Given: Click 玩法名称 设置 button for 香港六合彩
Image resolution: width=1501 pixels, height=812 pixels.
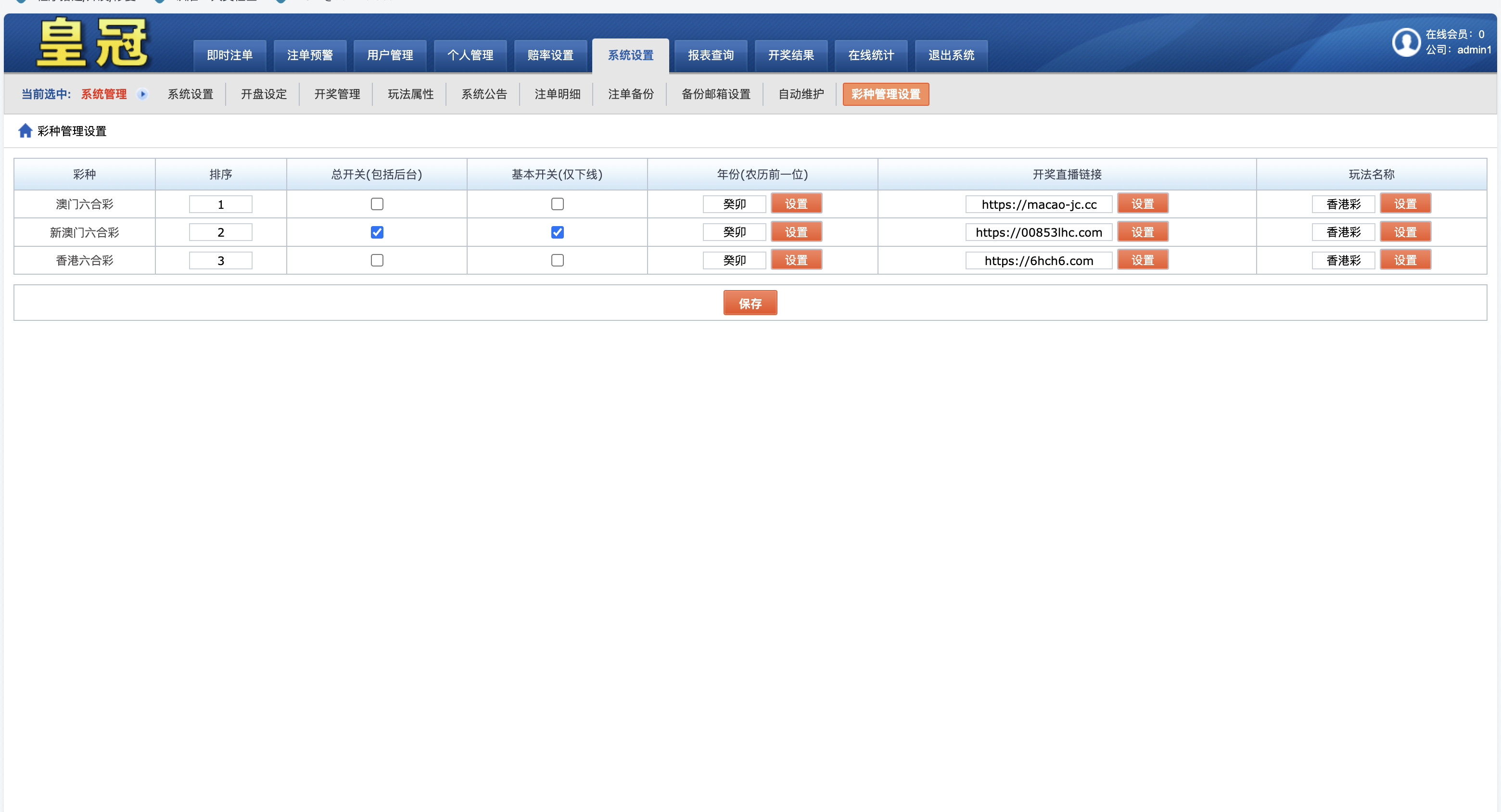Looking at the screenshot, I should click(1405, 260).
